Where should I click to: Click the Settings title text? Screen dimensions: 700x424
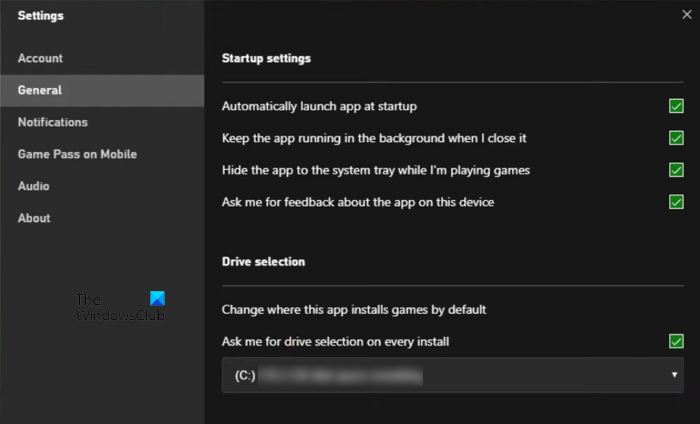coord(40,16)
